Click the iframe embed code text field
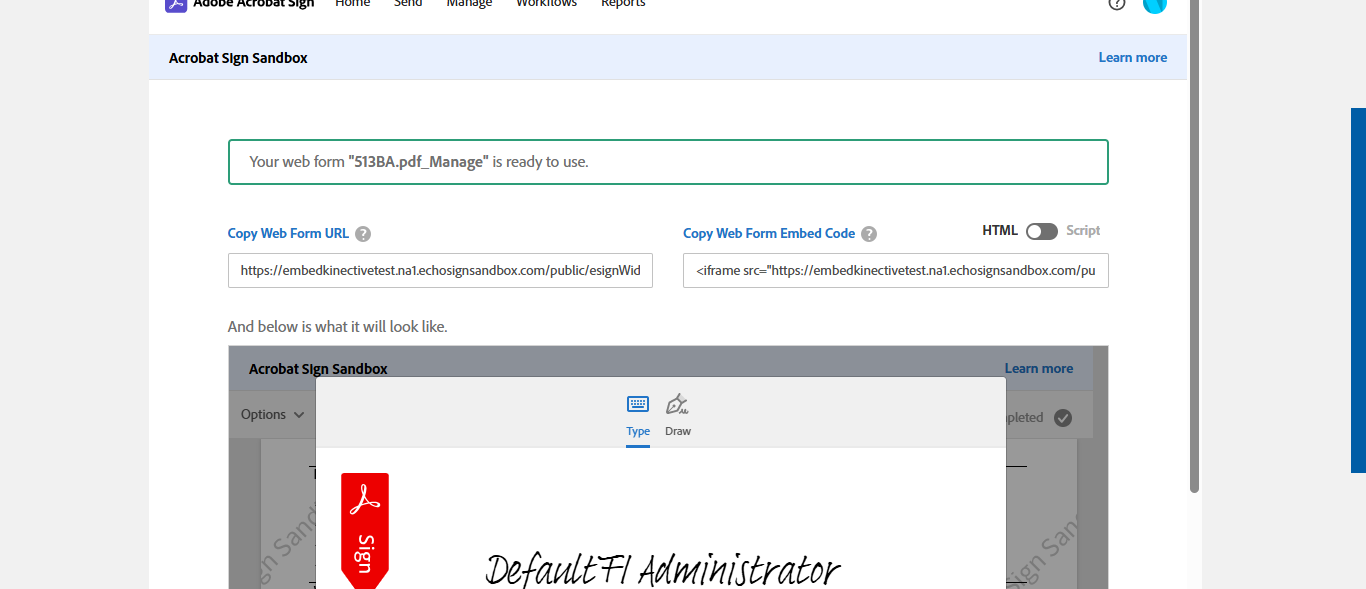The height and width of the screenshot is (589, 1366). point(895,270)
